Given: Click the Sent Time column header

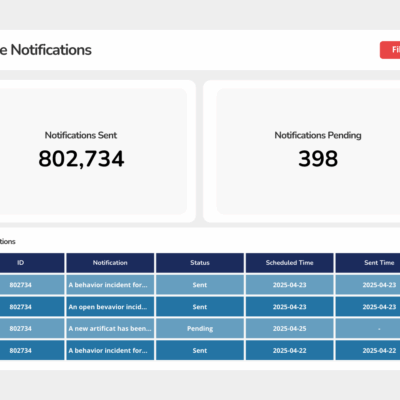Looking at the screenshot, I should click(368, 263).
